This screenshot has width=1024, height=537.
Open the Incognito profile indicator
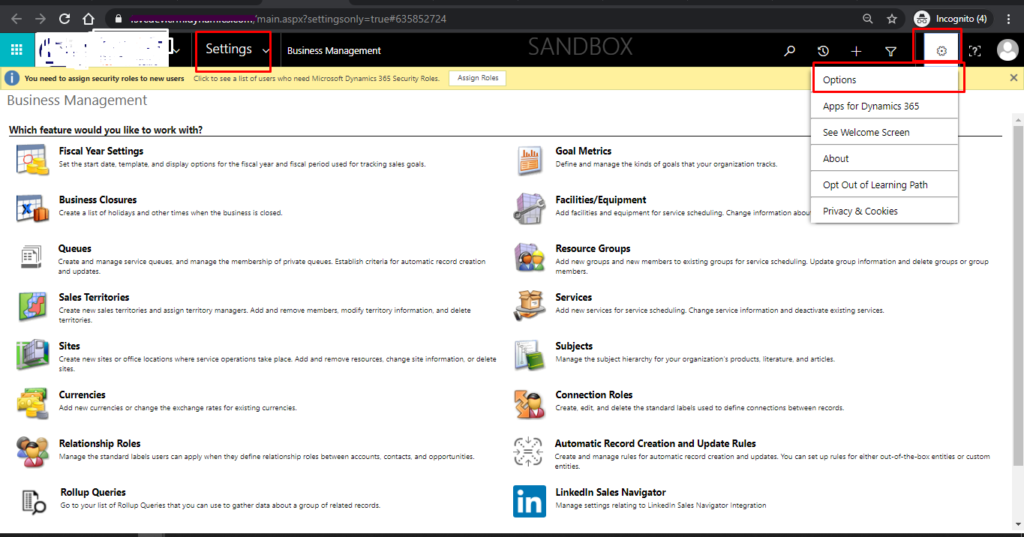pos(950,19)
